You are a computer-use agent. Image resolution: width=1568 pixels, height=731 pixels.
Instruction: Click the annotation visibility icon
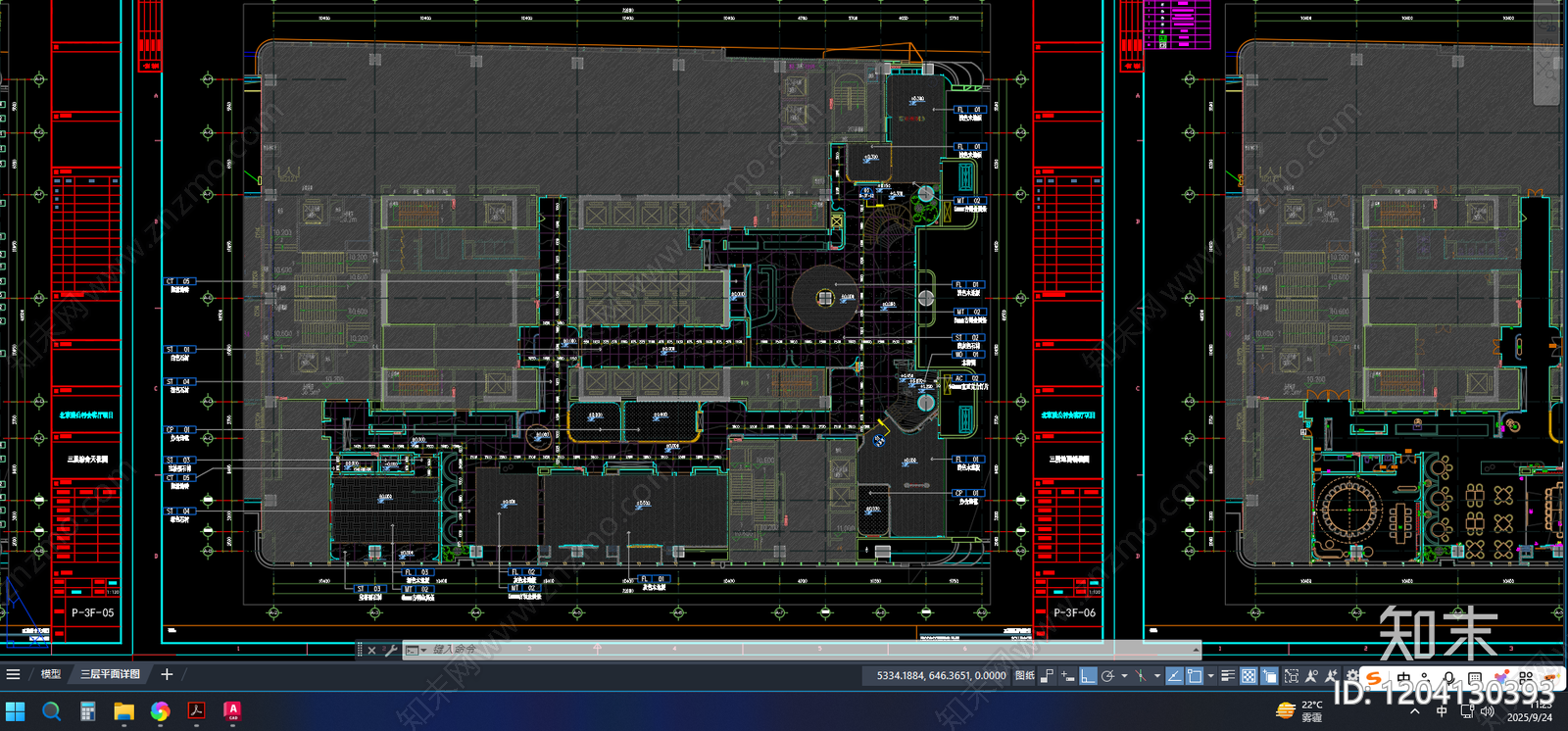point(1311,676)
